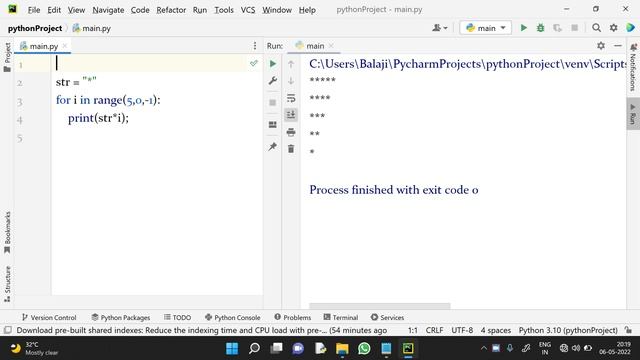This screenshot has width=640, height=360.
Task: Switch the Python 3.10 interpreter
Action: (568, 330)
